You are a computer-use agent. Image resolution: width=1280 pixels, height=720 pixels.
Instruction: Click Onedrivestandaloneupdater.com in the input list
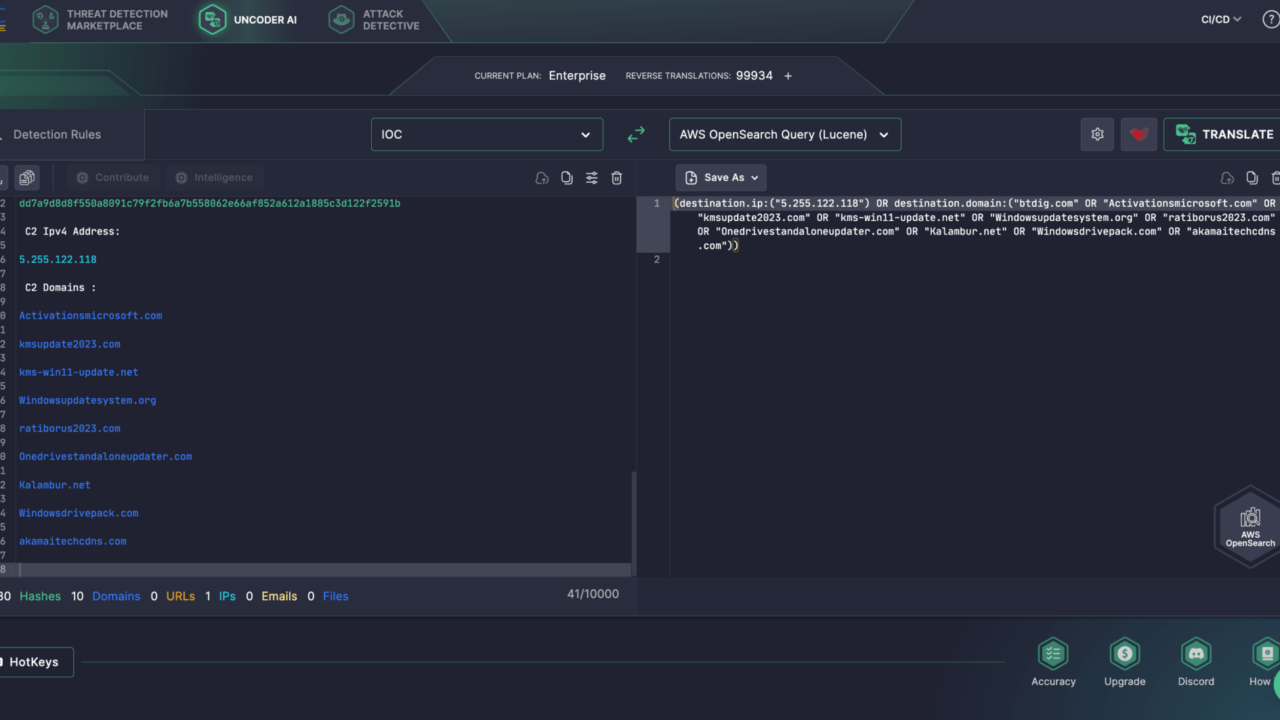click(105, 456)
